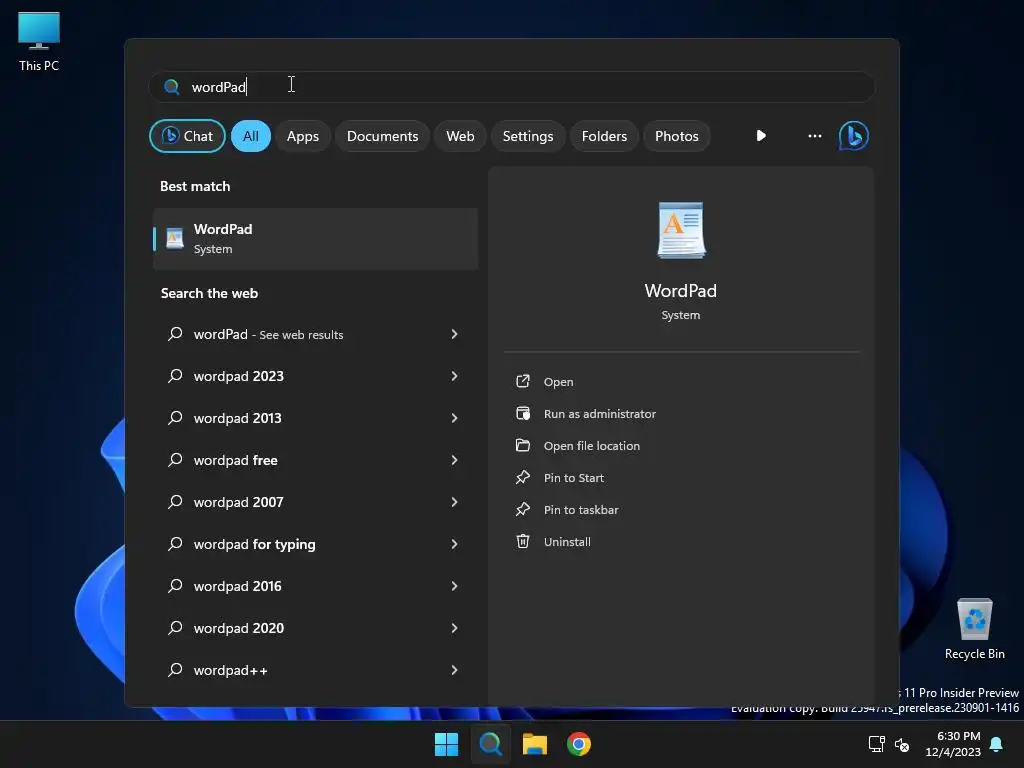Screen dimensions: 1024x768
Task: Expand the chevron for wordpad 2016
Action: click(x=455, y=586)
